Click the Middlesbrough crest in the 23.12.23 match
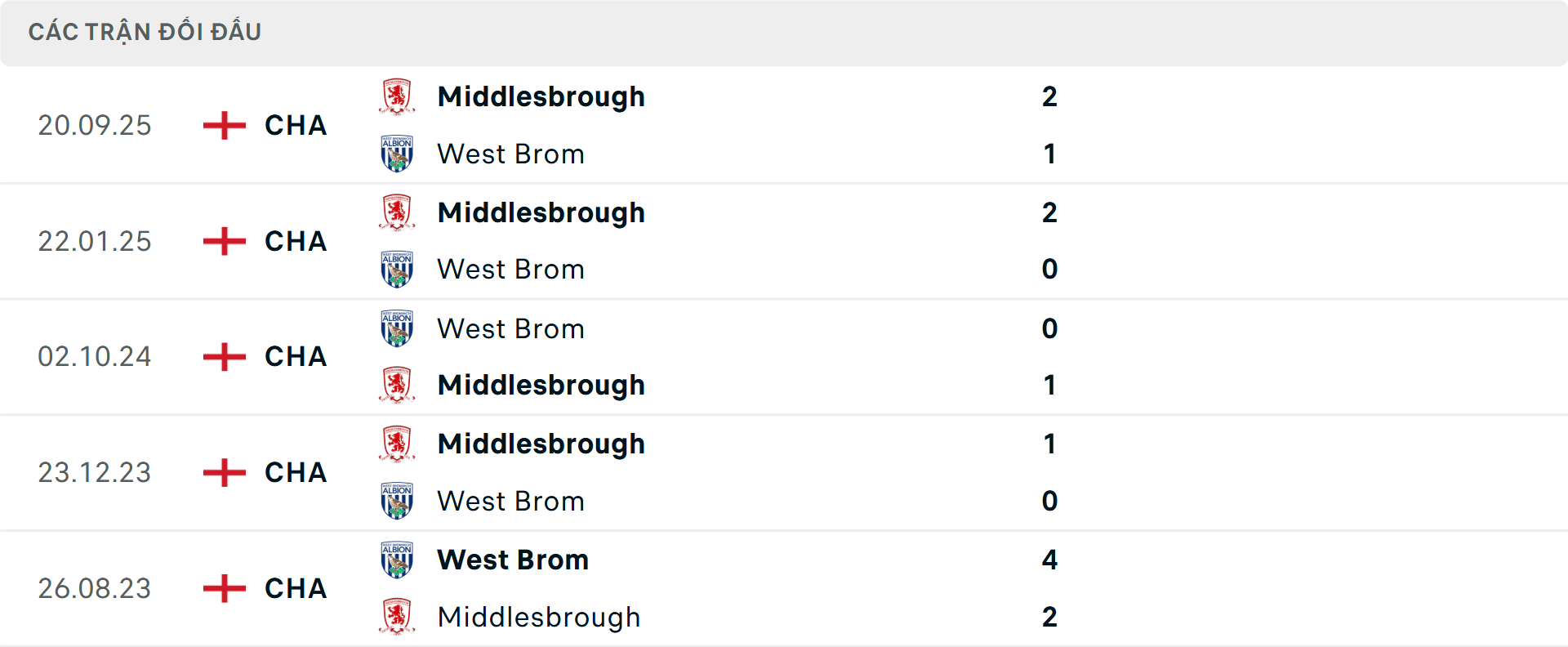The height and width of the screenshot is (647, 1568). pyautogui.click(x=395, y=444)
